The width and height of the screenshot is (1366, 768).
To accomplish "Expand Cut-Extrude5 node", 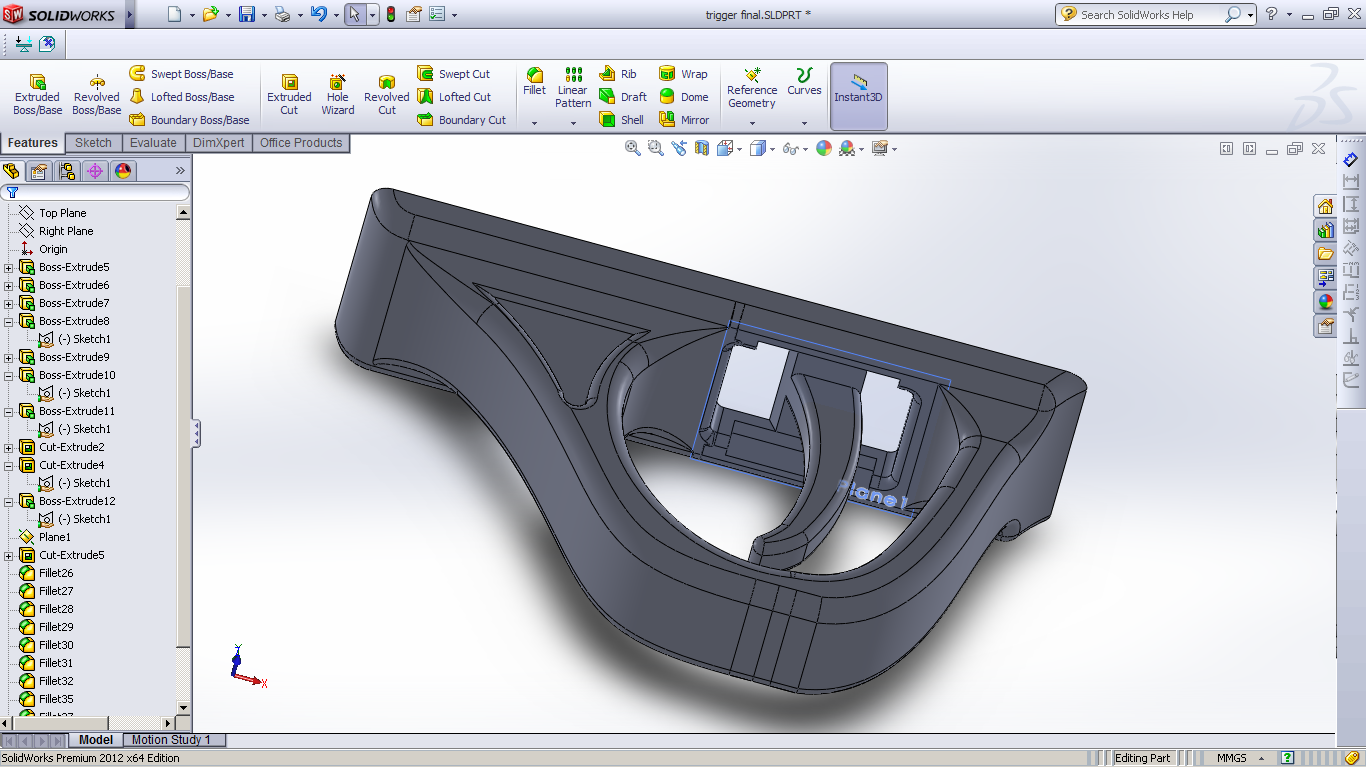I will click(9, 555).
